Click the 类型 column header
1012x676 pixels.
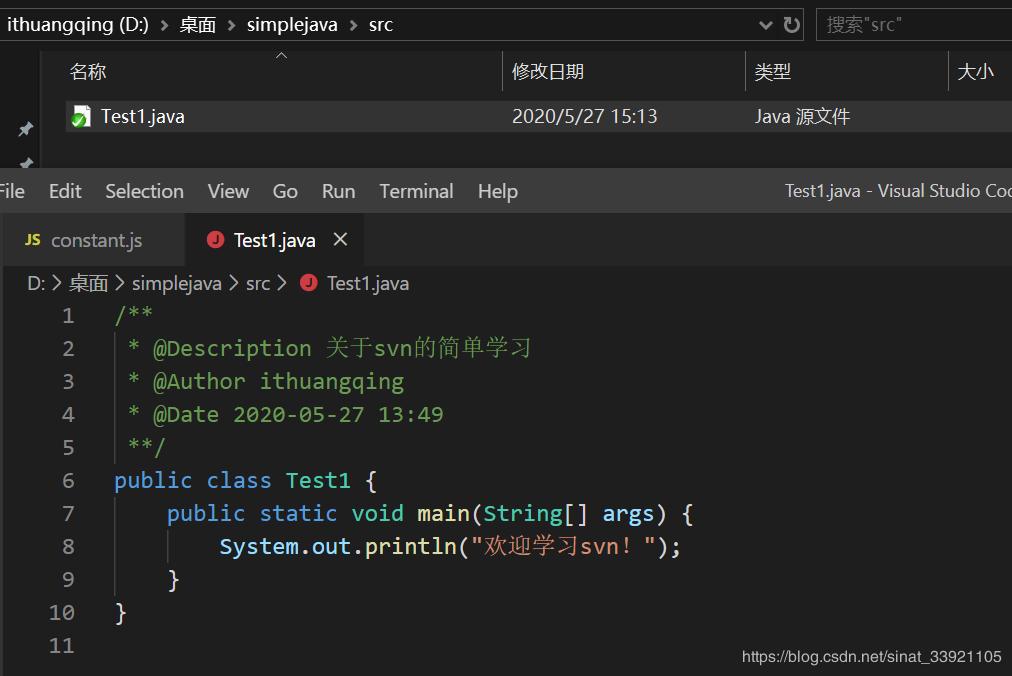pyautogui.click(x=772, y=72)
